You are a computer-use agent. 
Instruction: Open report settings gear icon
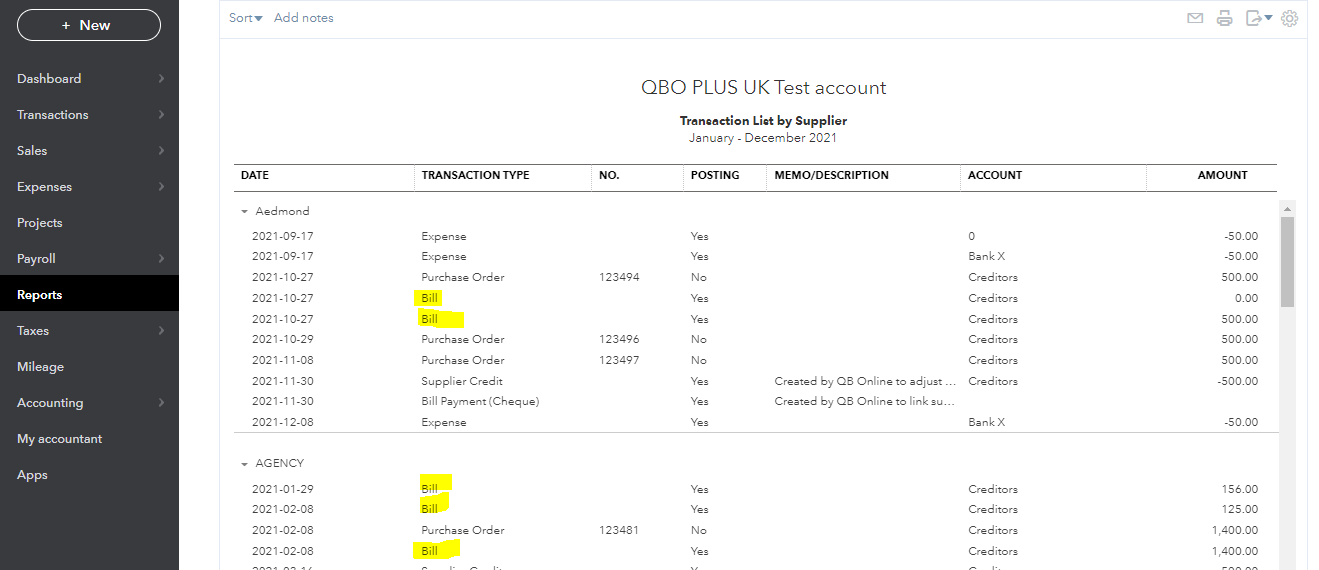[1289, 18]
